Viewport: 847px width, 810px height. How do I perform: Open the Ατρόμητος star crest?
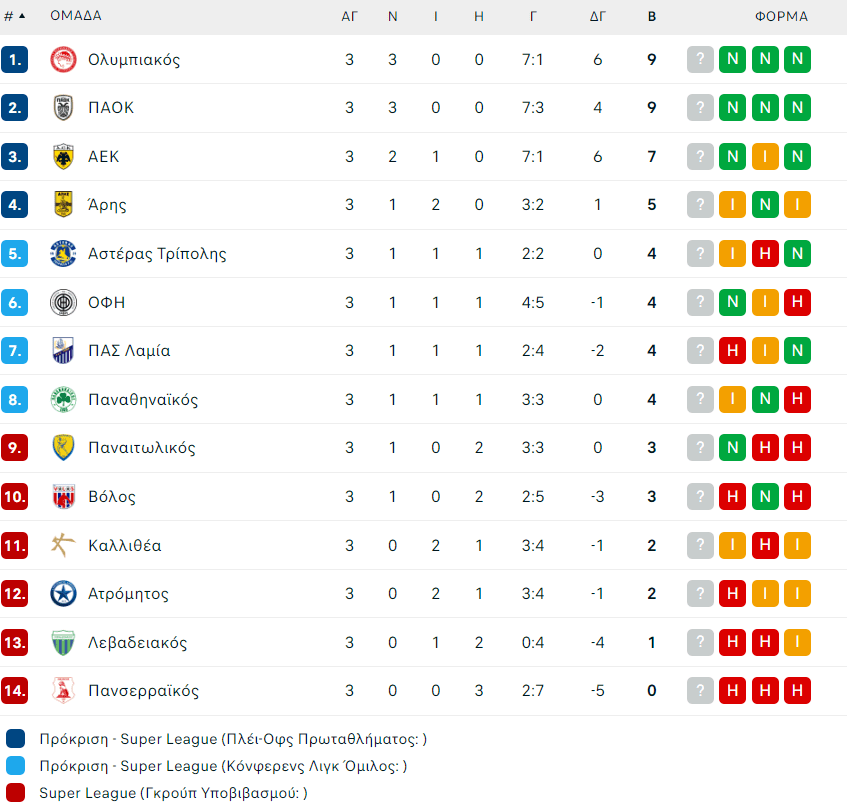(63, 594)
